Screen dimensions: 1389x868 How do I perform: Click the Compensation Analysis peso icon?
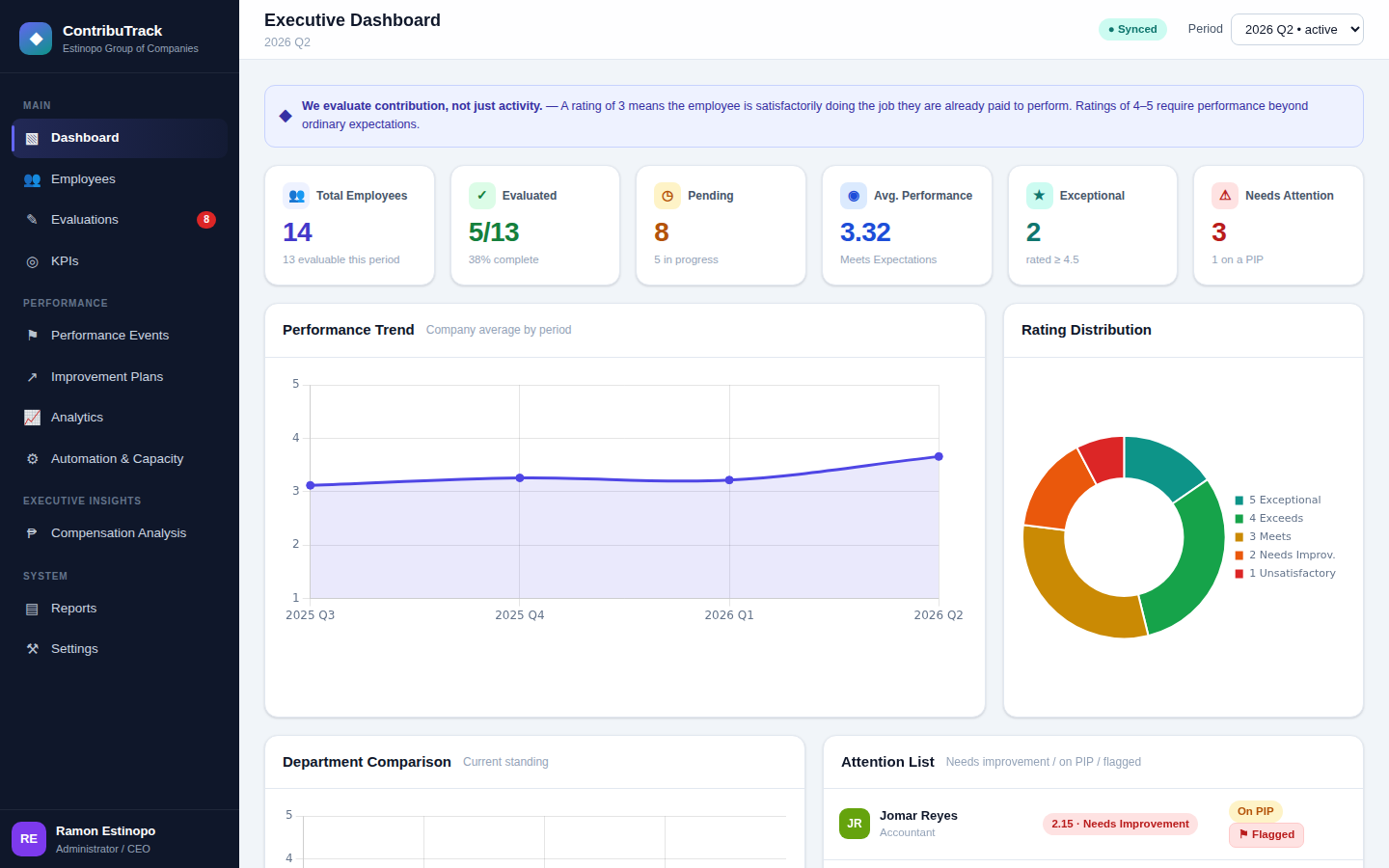point(32,533)
